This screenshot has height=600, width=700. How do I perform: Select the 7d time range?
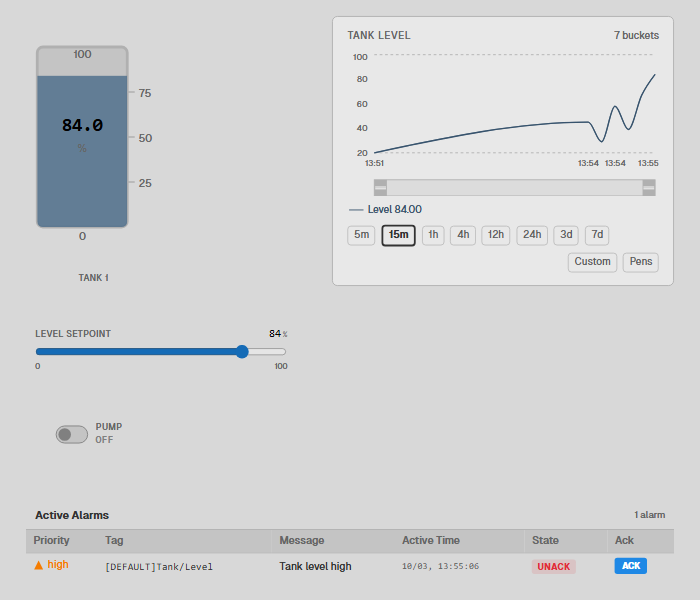coord(597,235)
